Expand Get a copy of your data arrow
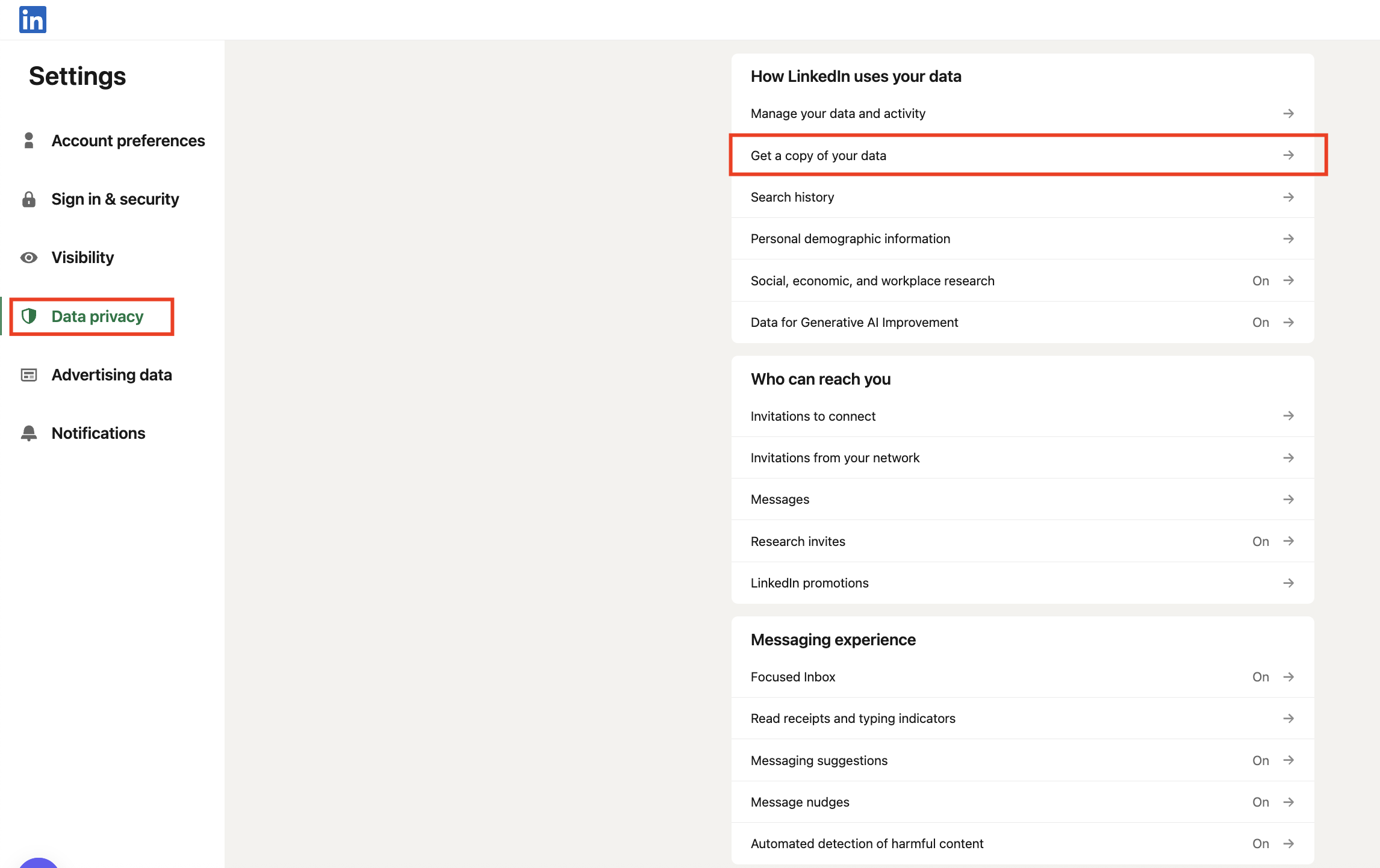This screenshot has width=1380, height=868. (1288, 155)
